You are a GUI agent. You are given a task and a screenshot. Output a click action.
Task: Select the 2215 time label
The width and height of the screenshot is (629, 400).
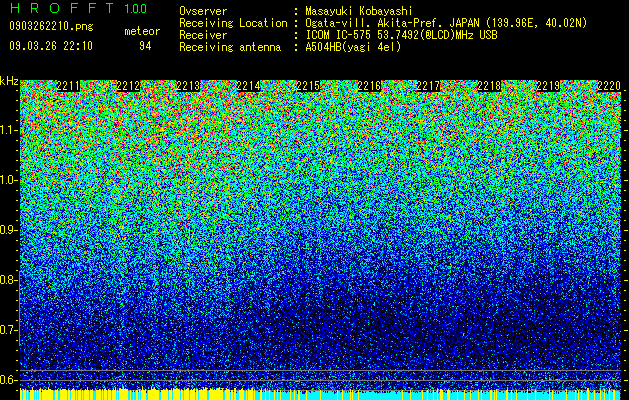pyautogui.click(x=308, y=86)
